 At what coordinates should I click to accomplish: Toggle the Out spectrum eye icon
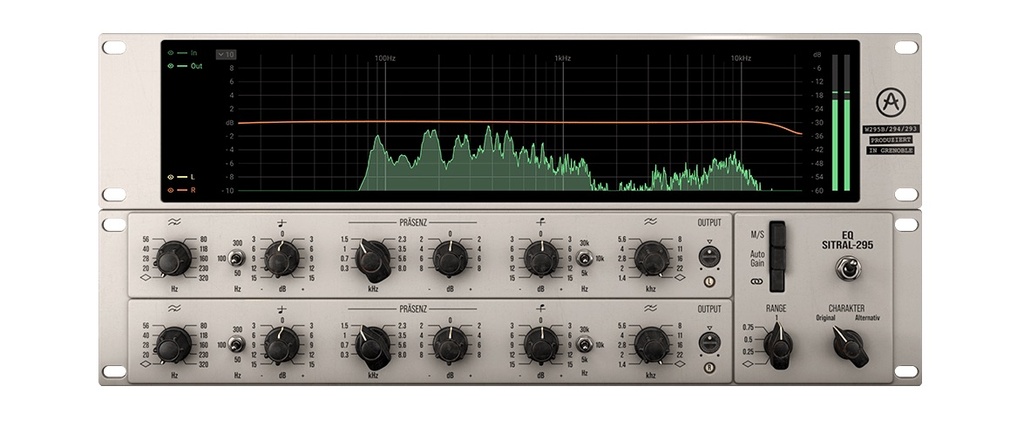pyautogui.click(x=170, y=66)
